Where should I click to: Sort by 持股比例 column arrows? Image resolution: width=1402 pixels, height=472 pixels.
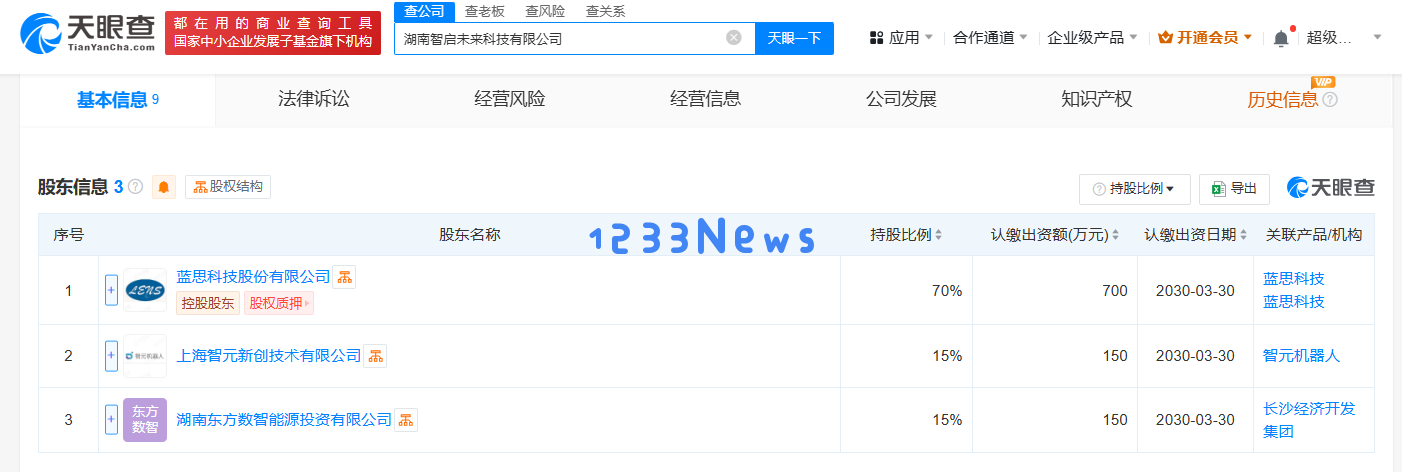[938, 235]
